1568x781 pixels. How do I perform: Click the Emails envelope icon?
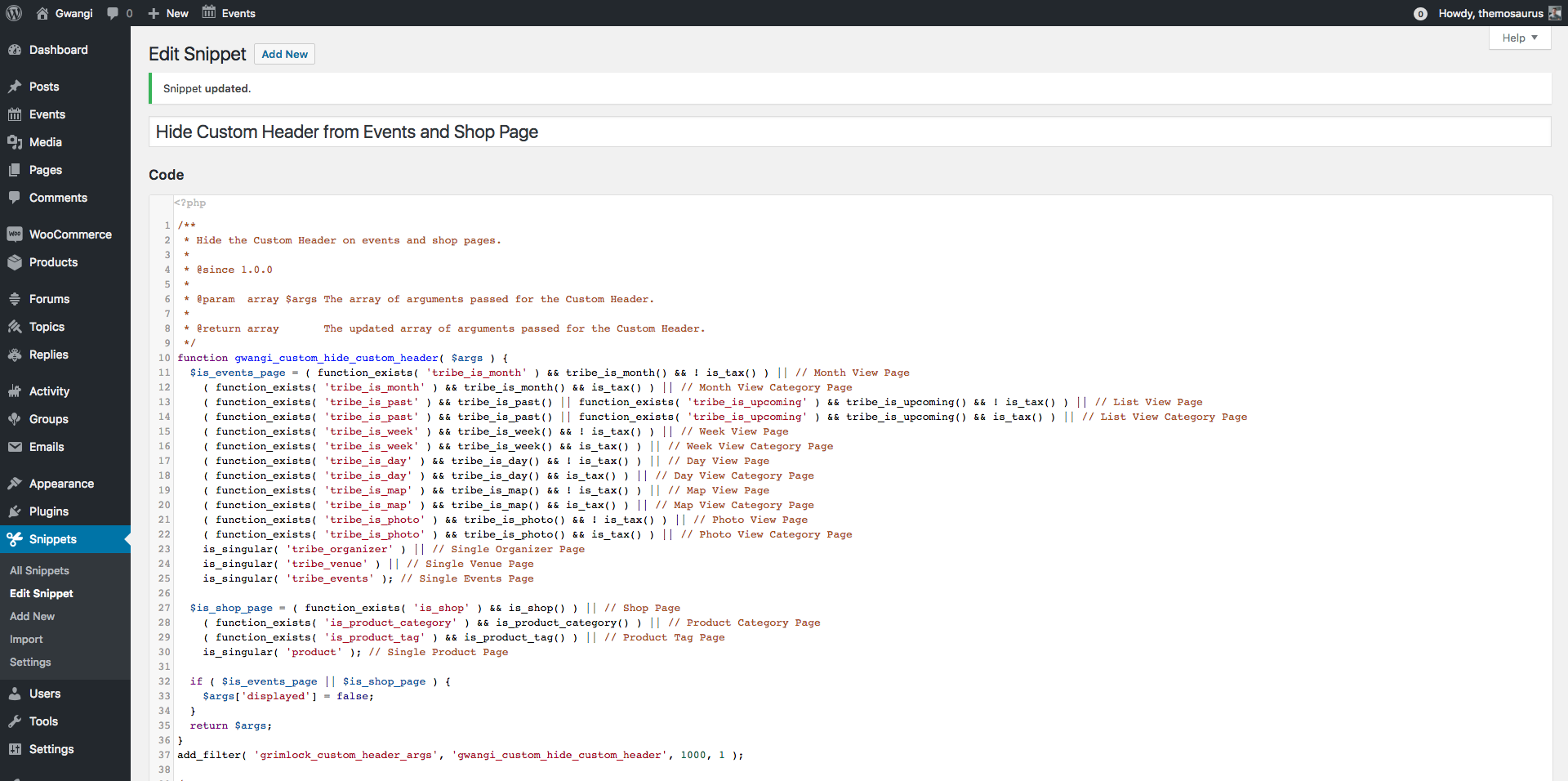click(x=15, y=447)
